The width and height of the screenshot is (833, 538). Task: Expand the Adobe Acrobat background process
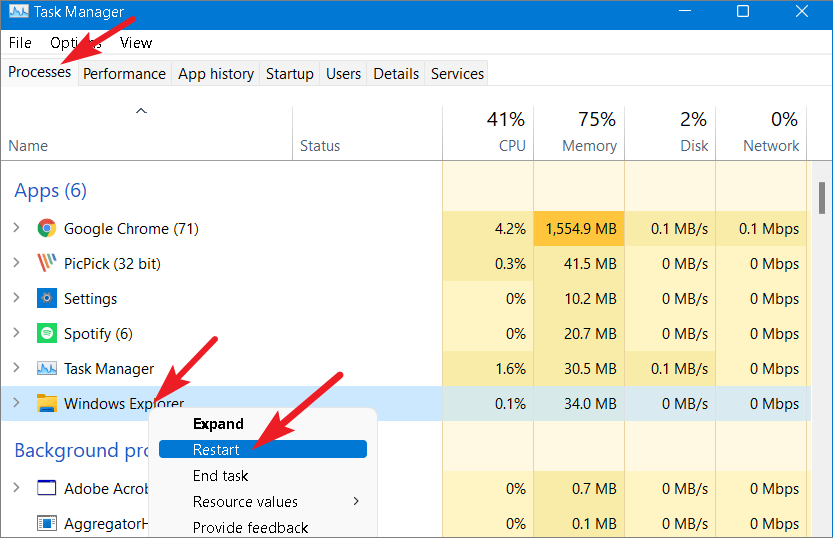coord(16,488)
